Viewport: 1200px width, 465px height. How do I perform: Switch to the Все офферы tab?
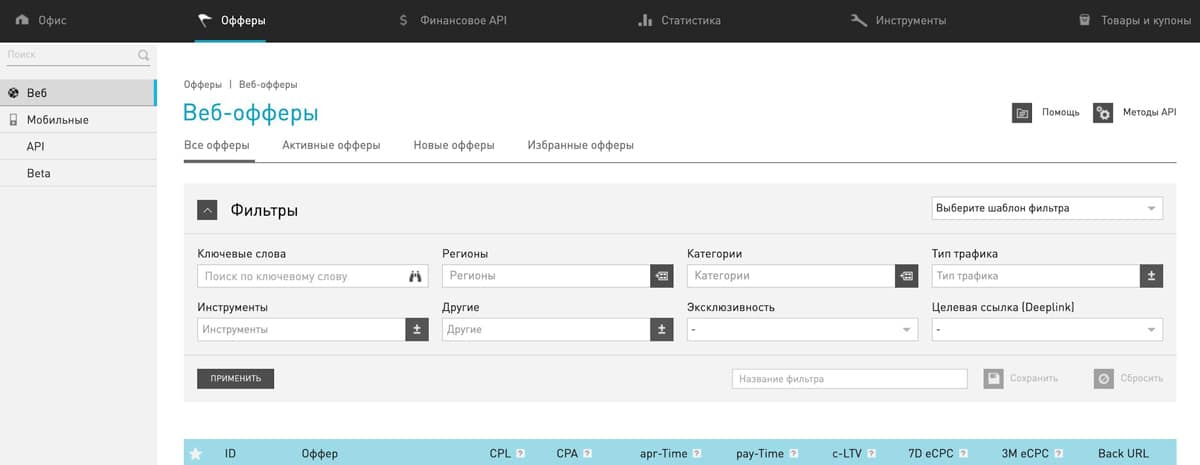click(x=217, y=146)
